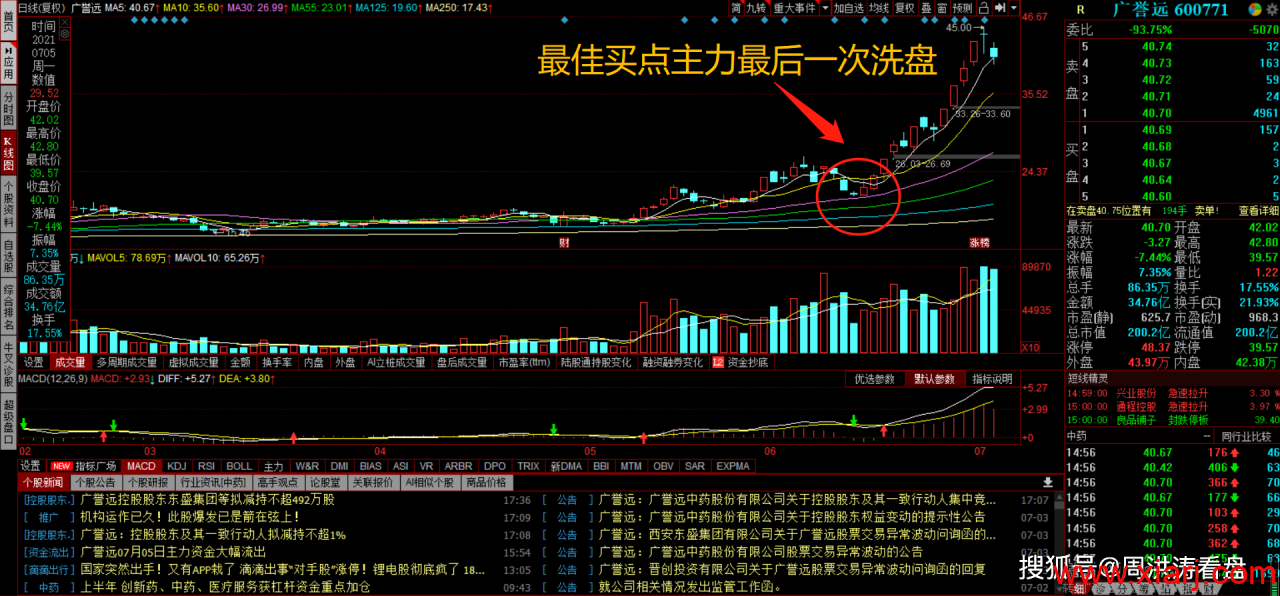Open the 重大事件 dropdown

coord(794,7)
